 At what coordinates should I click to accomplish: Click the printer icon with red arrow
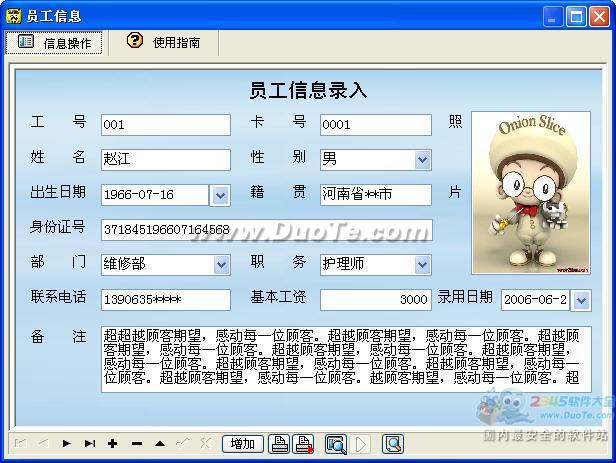(x=303, y=444)
